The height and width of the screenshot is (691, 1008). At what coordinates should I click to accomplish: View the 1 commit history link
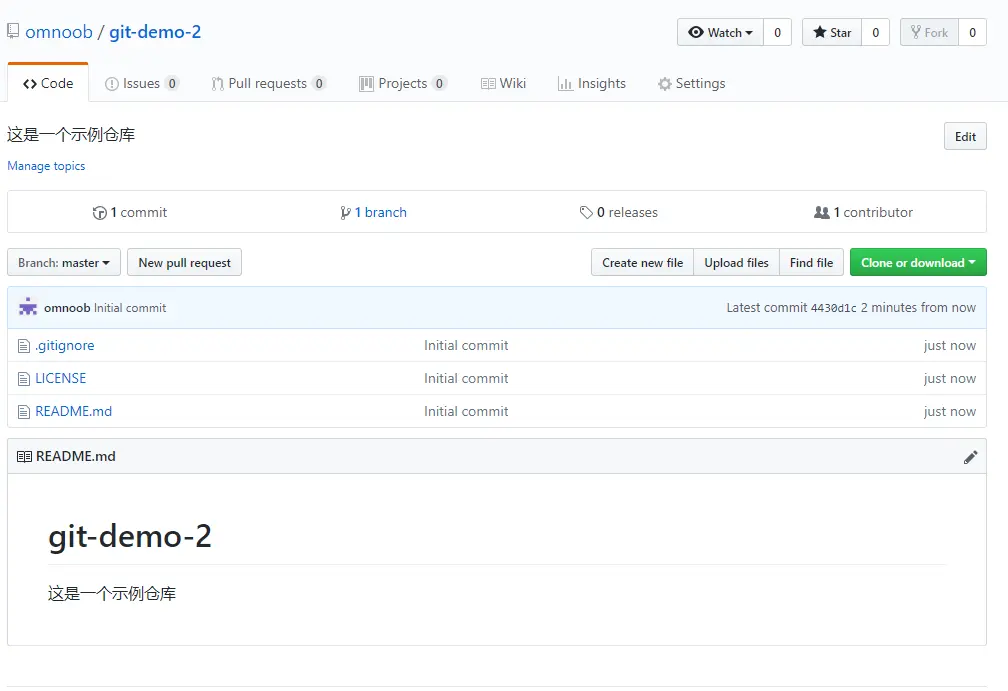coord(130,212)
